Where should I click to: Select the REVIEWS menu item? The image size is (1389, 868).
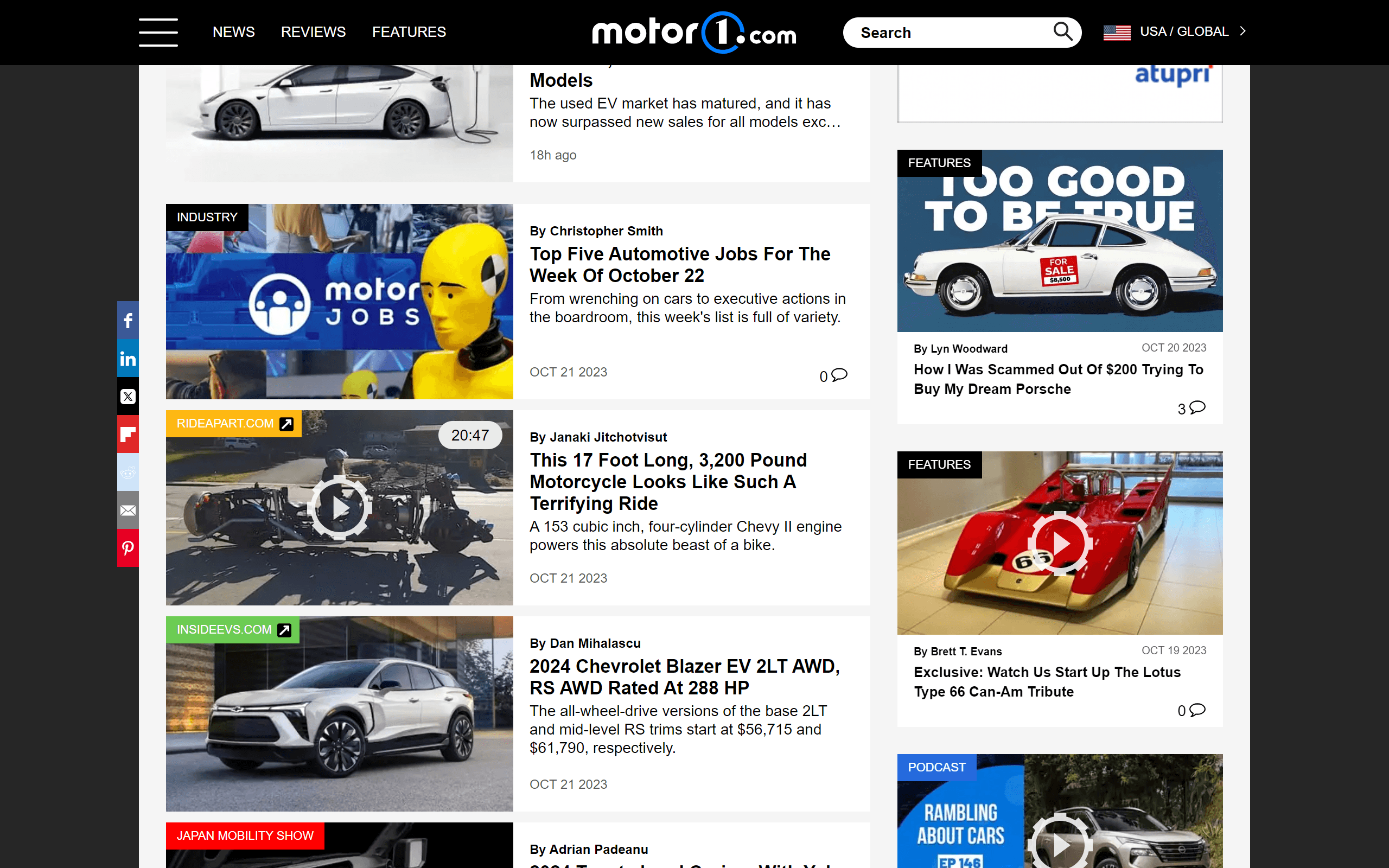pos(313,32)
